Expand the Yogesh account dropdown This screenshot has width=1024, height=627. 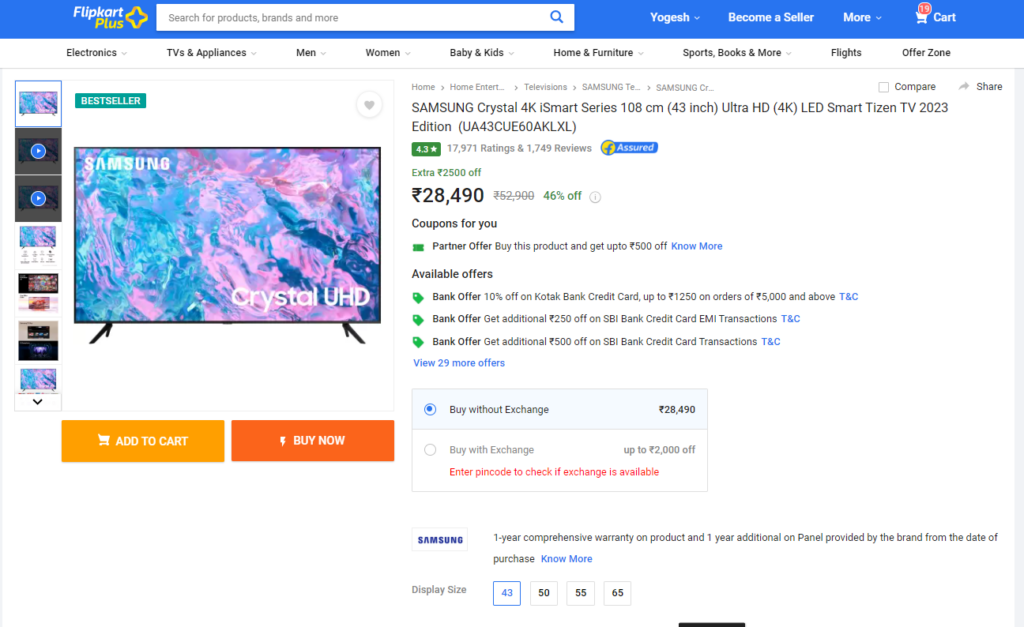click(675, 18)
